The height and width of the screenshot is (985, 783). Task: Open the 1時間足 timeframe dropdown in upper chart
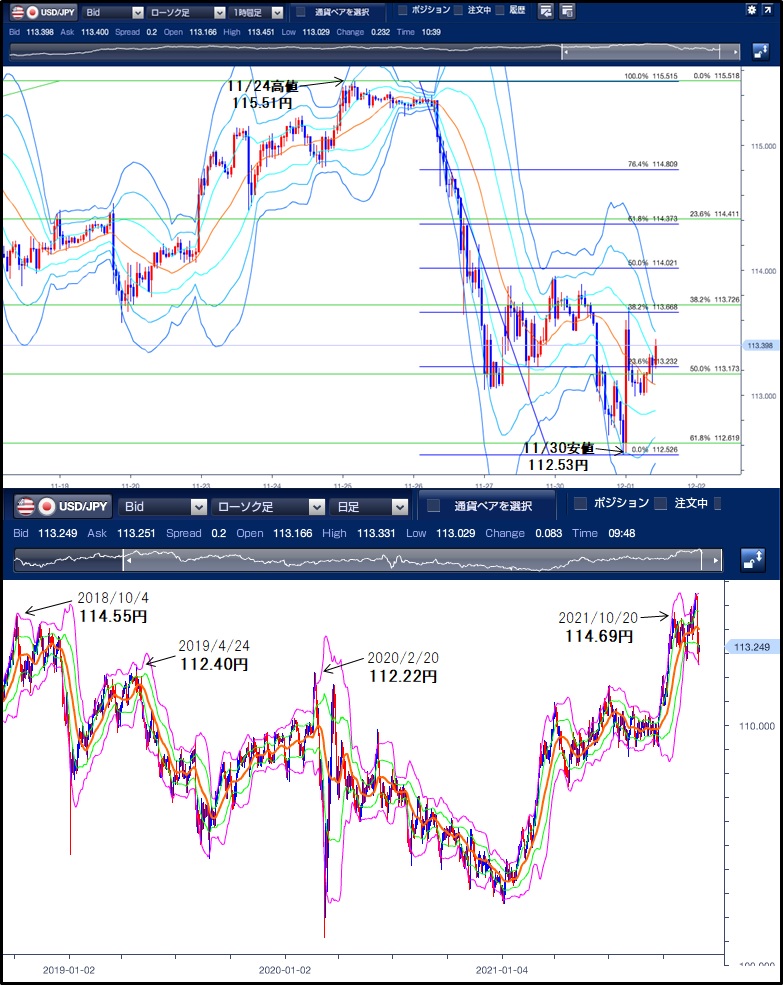click(256, 12)
